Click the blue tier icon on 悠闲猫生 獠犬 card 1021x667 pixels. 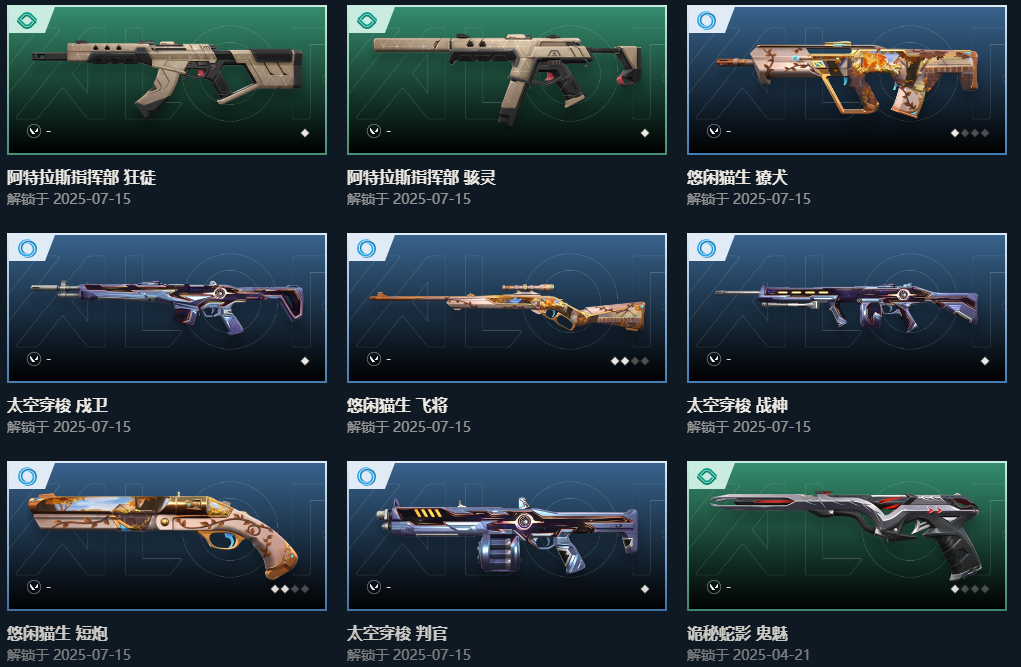click(x=706, y=21)
